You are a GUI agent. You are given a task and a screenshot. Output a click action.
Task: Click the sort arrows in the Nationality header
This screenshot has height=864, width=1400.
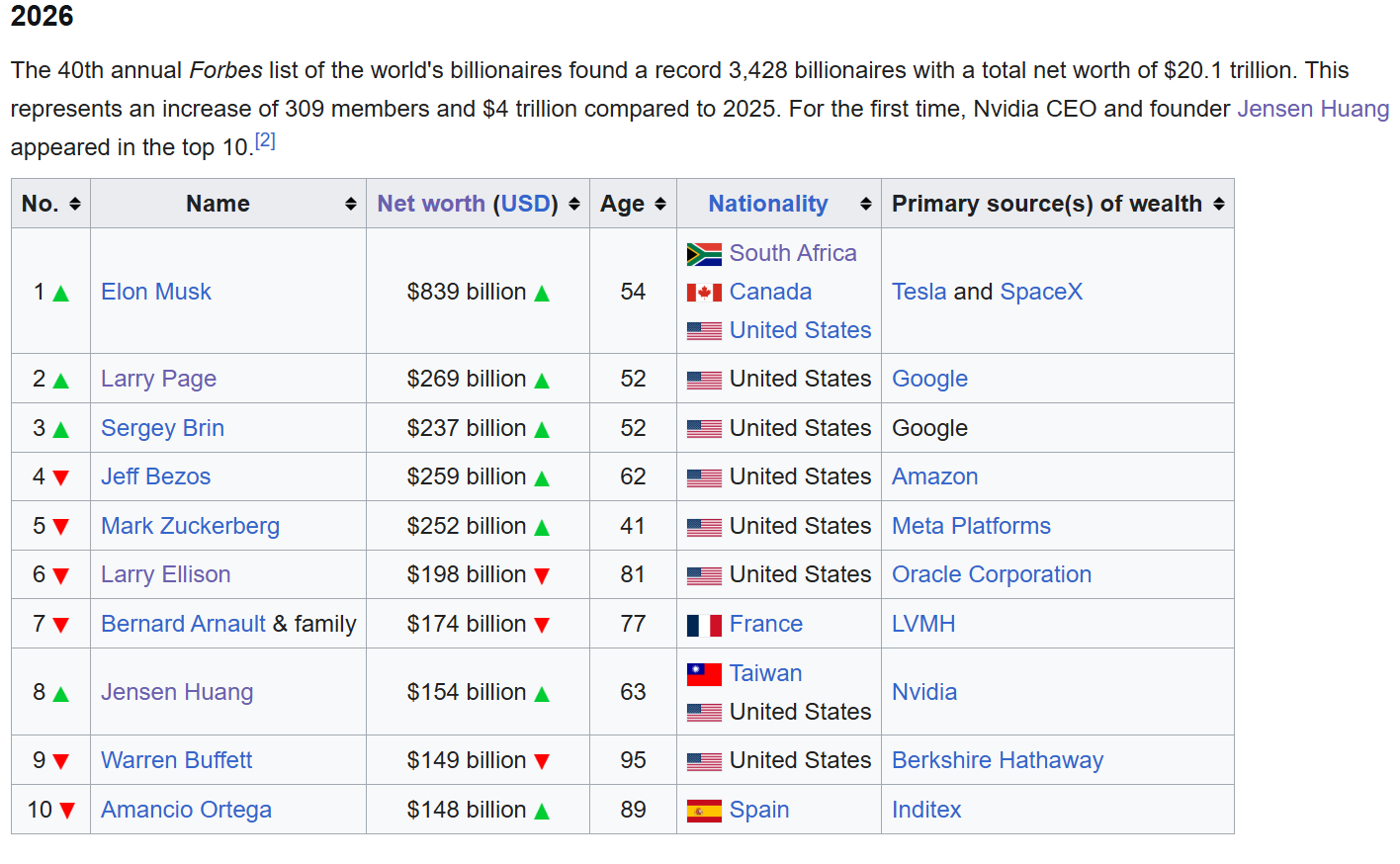[x=866, y=204]
